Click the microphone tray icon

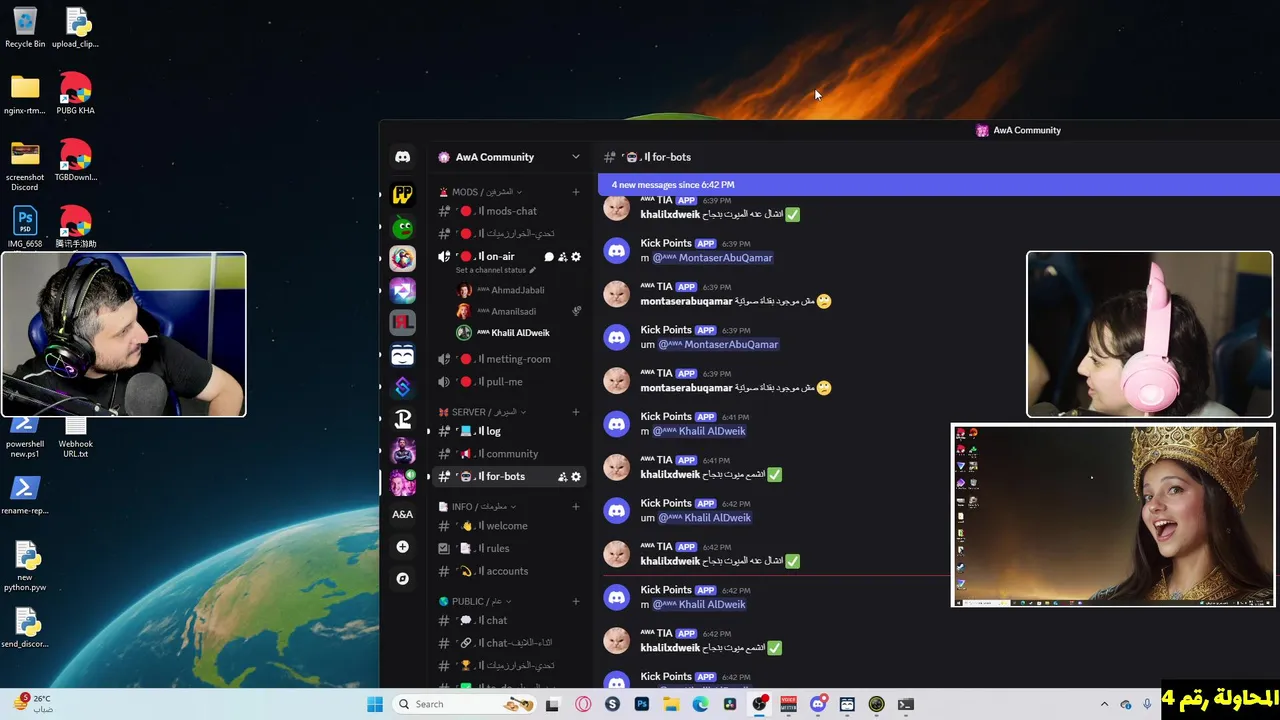click(x=1146, y=704)
